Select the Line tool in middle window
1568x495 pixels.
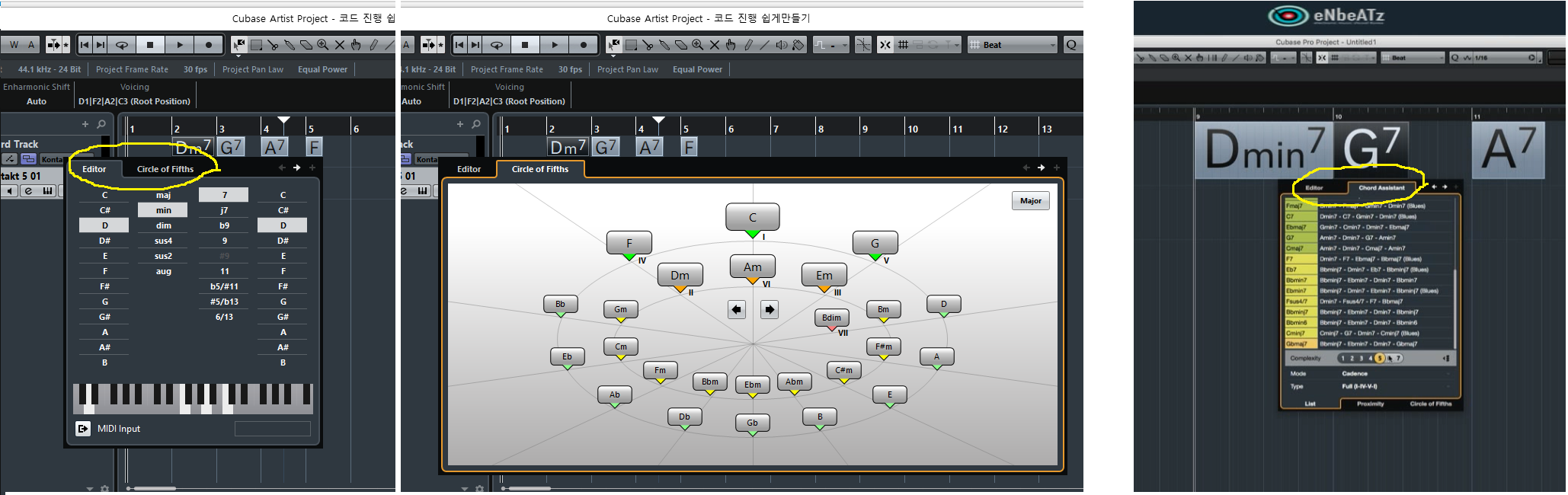(x=765, y=45)
